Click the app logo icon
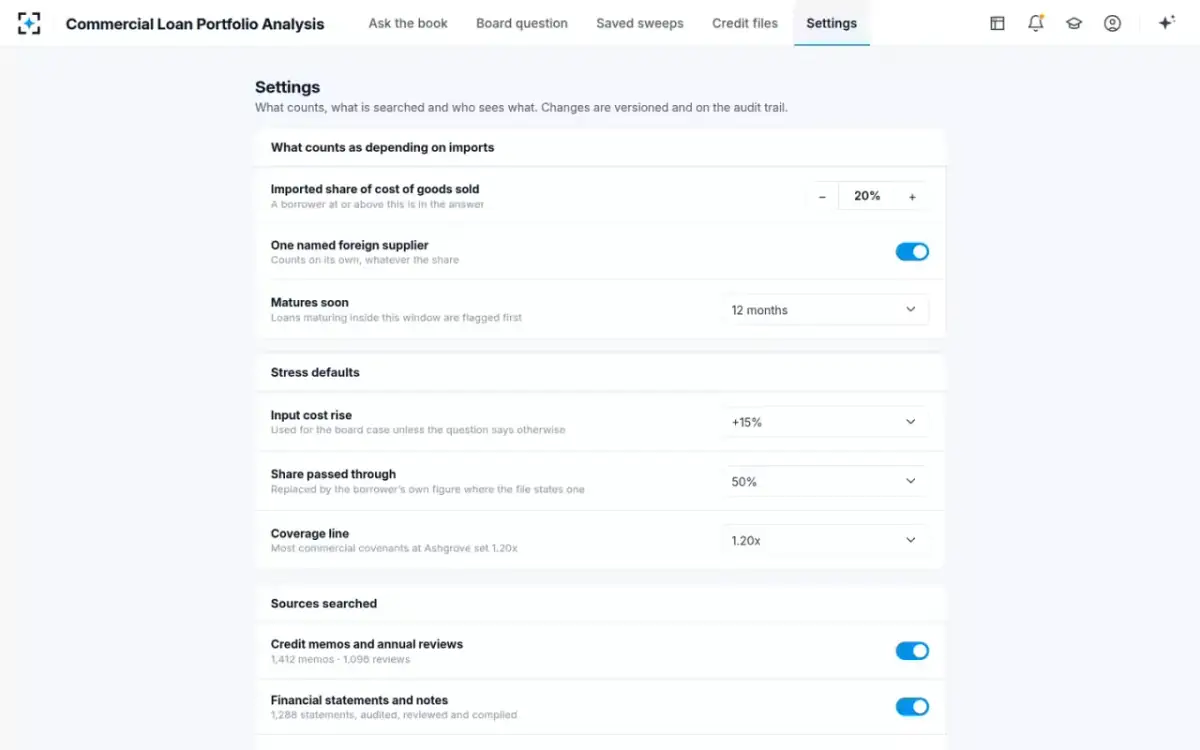Screen dimensions: 1200x750 pyautogui.click(x=29, y=23)
